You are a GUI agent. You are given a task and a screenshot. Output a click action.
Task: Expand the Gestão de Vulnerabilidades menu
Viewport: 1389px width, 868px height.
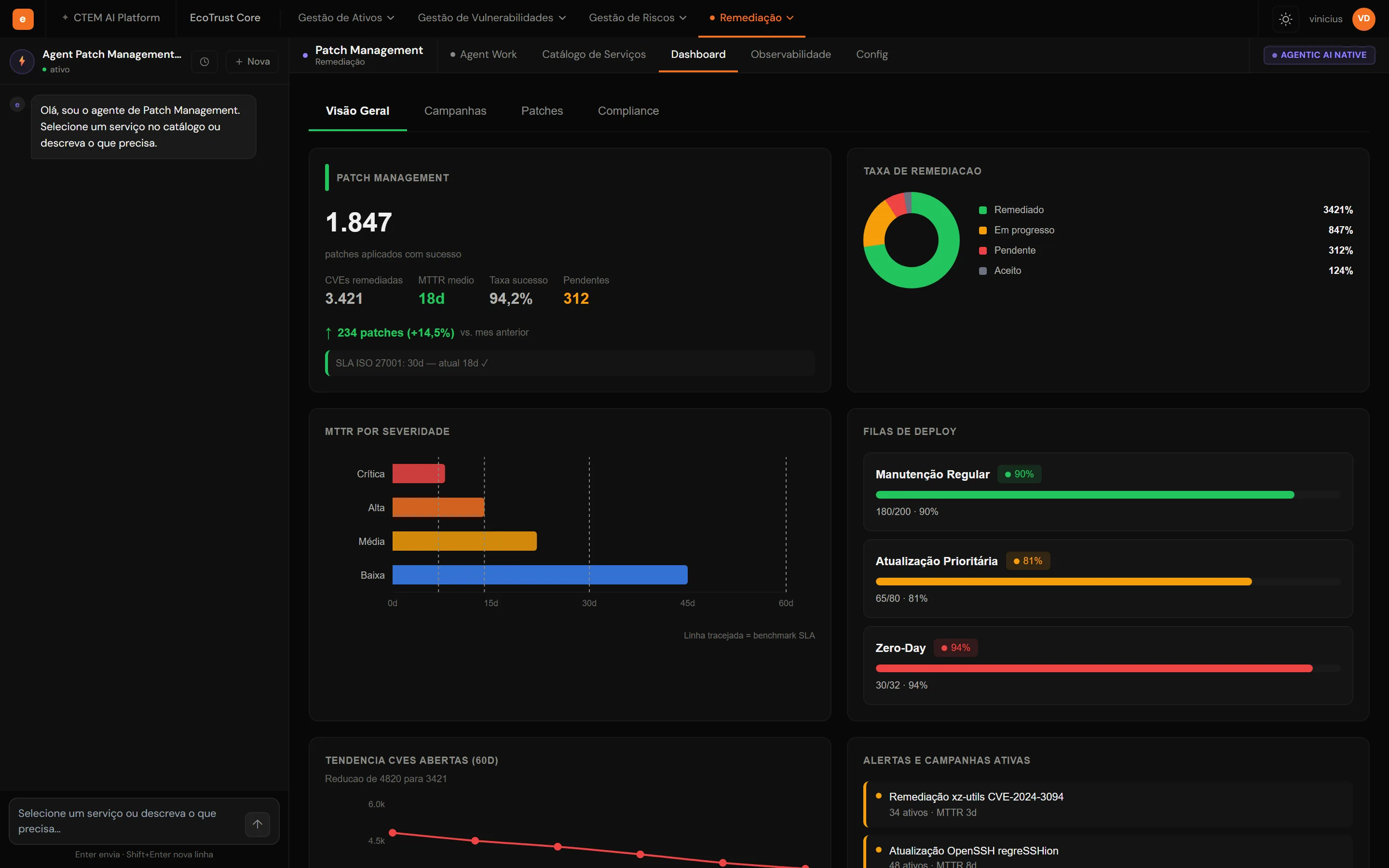point(491,18)
